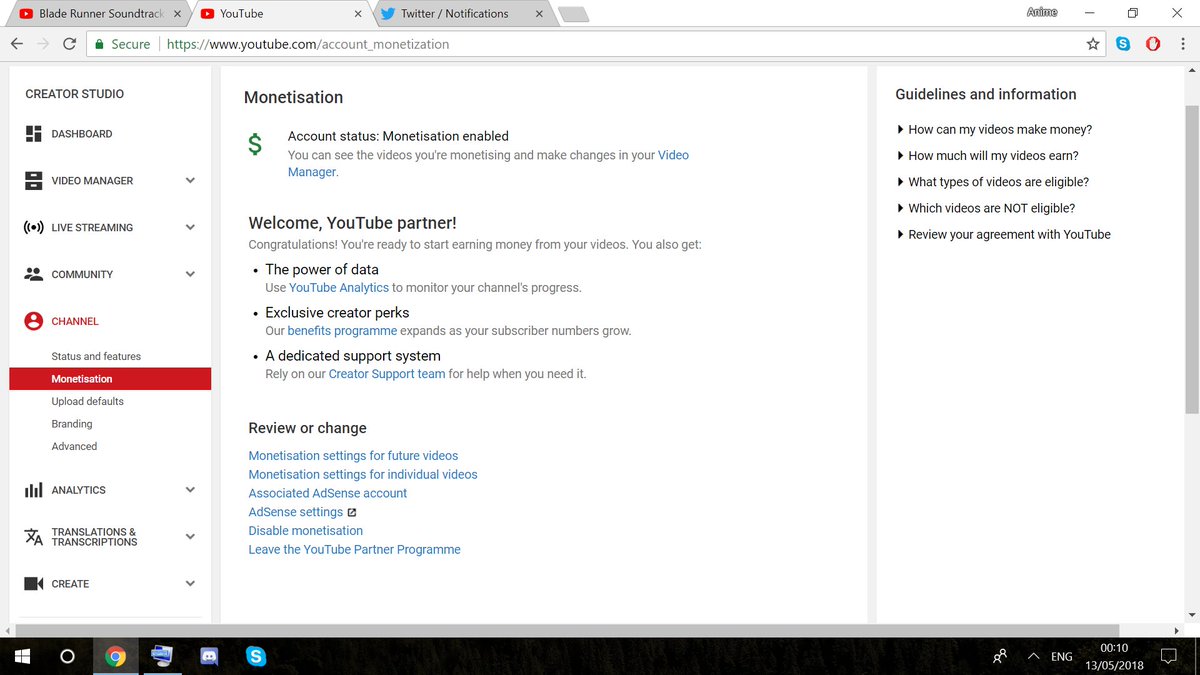This screenshot has height=675, width=1200.
Task: Open Upload defaults in sidebar
Action: (x=88, y=401)
